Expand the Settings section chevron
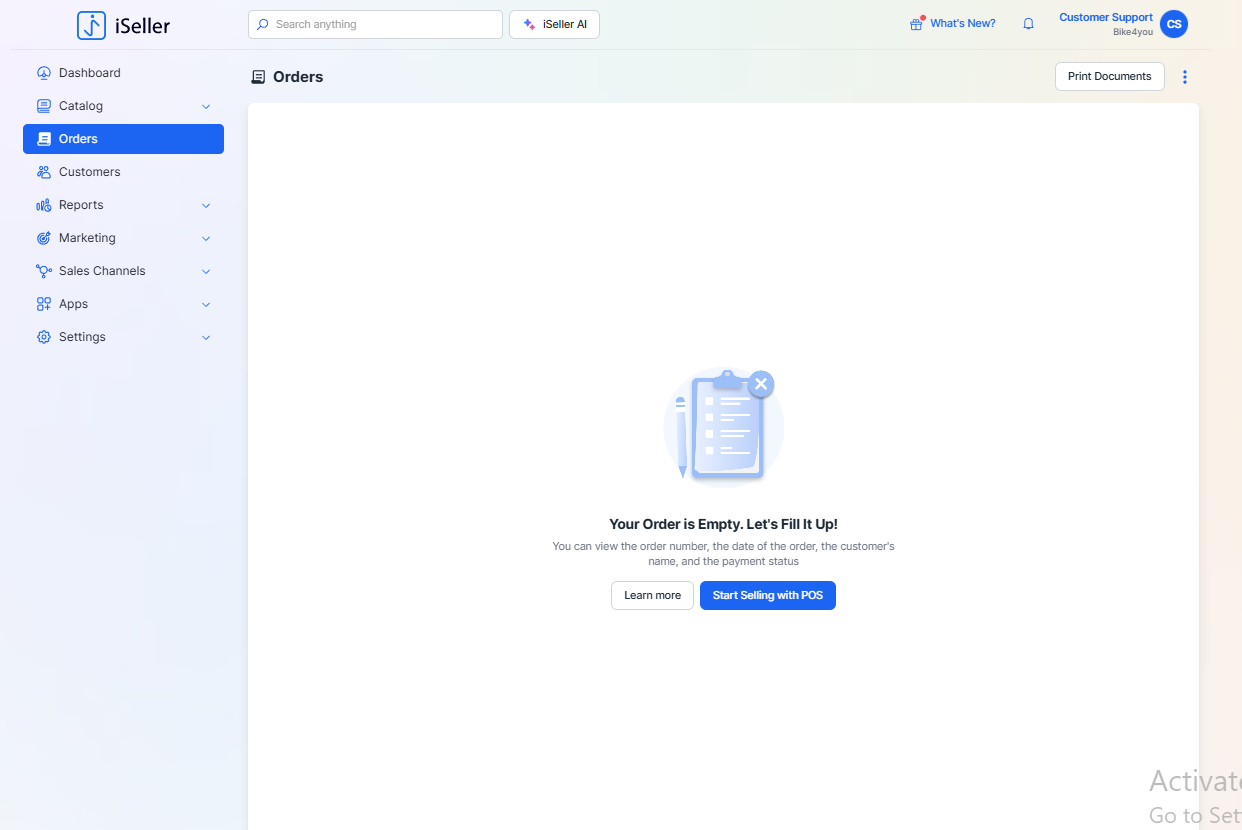Screen dimensions: 1242x830 coord(206,337)
